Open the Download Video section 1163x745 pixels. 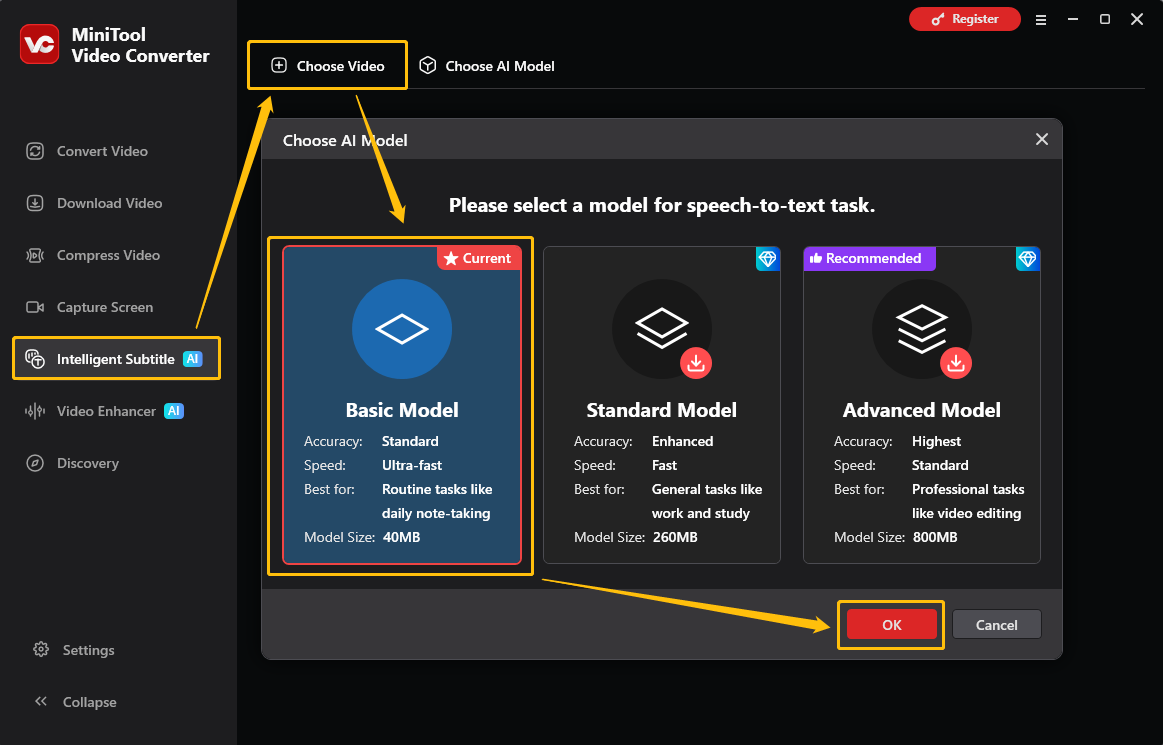(94, 203)
